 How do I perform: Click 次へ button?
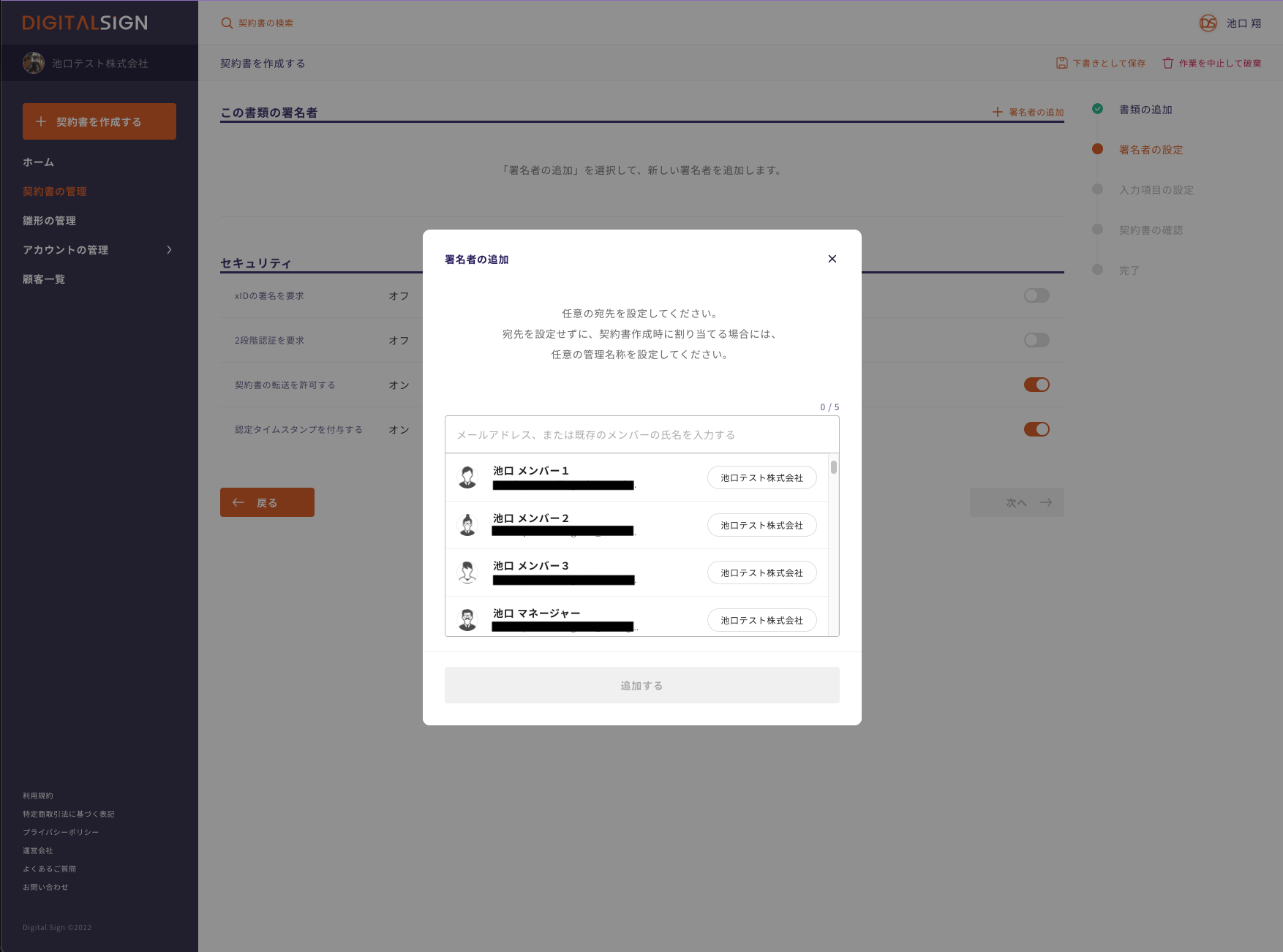[x=1017, y=502]
